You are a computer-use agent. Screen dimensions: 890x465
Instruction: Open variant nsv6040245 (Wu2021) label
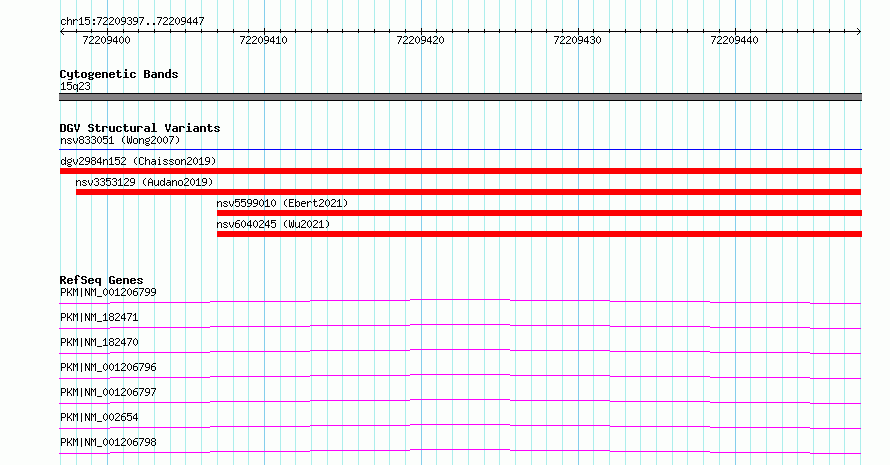273,224
